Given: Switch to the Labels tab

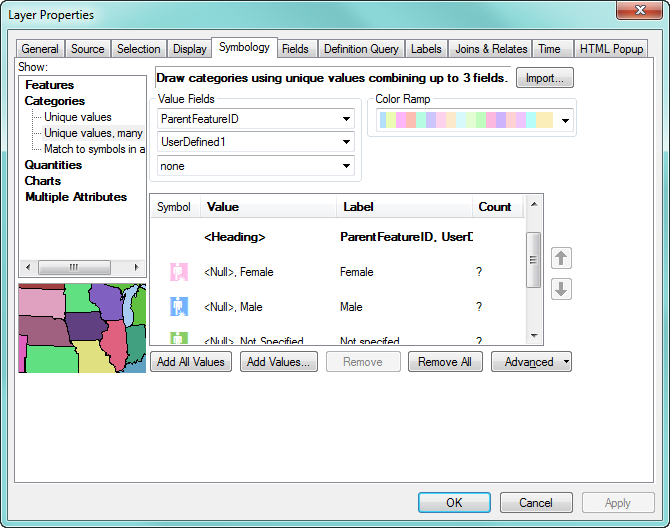Looking at the screenshot, I should coord(426,49).
